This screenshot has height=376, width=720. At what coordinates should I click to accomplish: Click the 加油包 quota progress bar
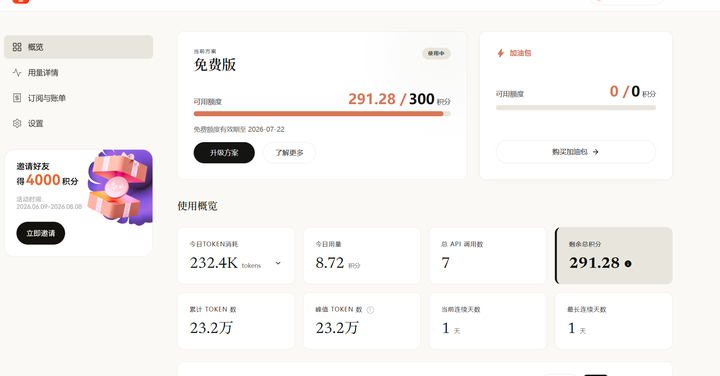pyautogui.click(x=576, y=108)
